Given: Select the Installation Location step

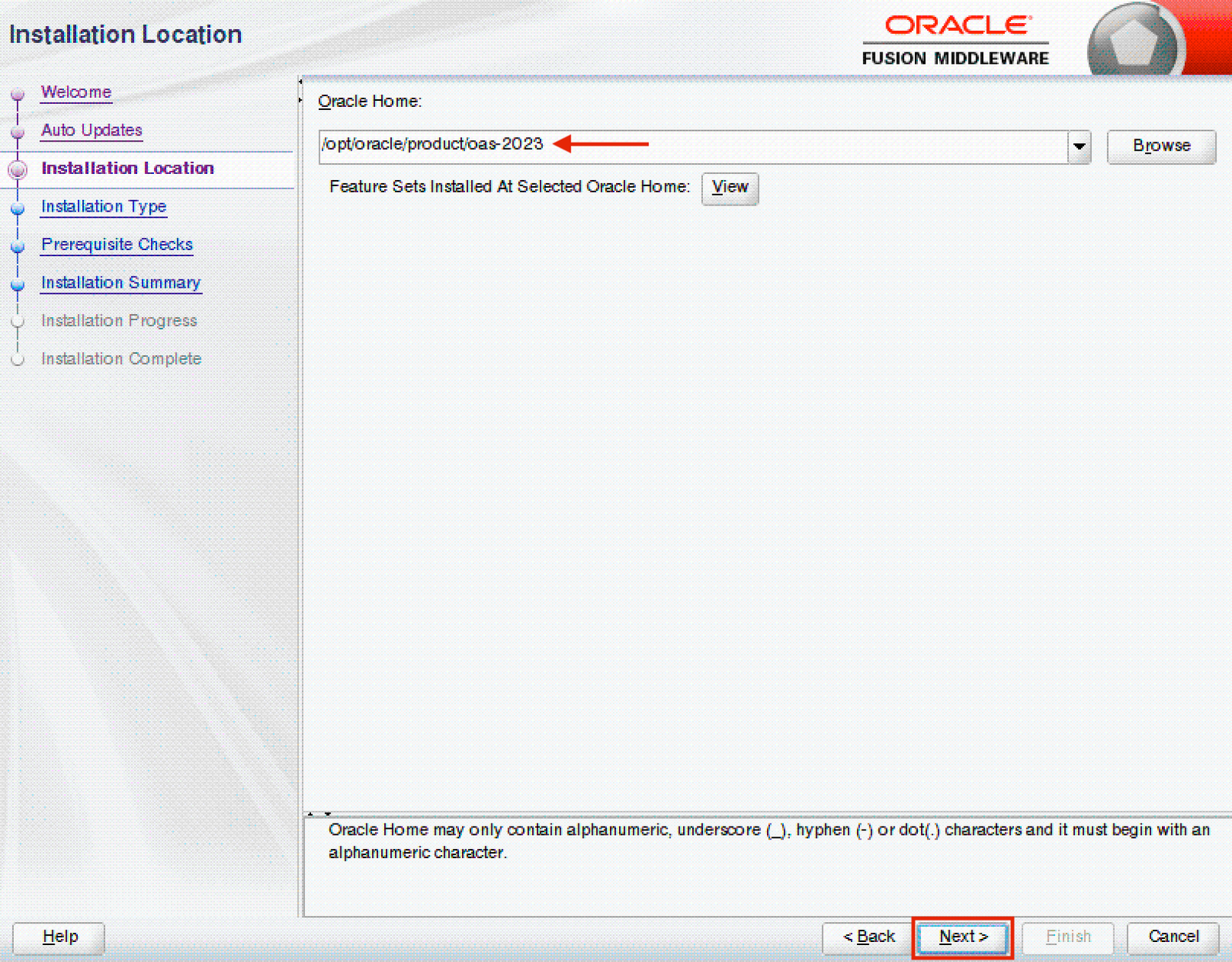Looking at the screenshot, I should [x=128, y=169].
